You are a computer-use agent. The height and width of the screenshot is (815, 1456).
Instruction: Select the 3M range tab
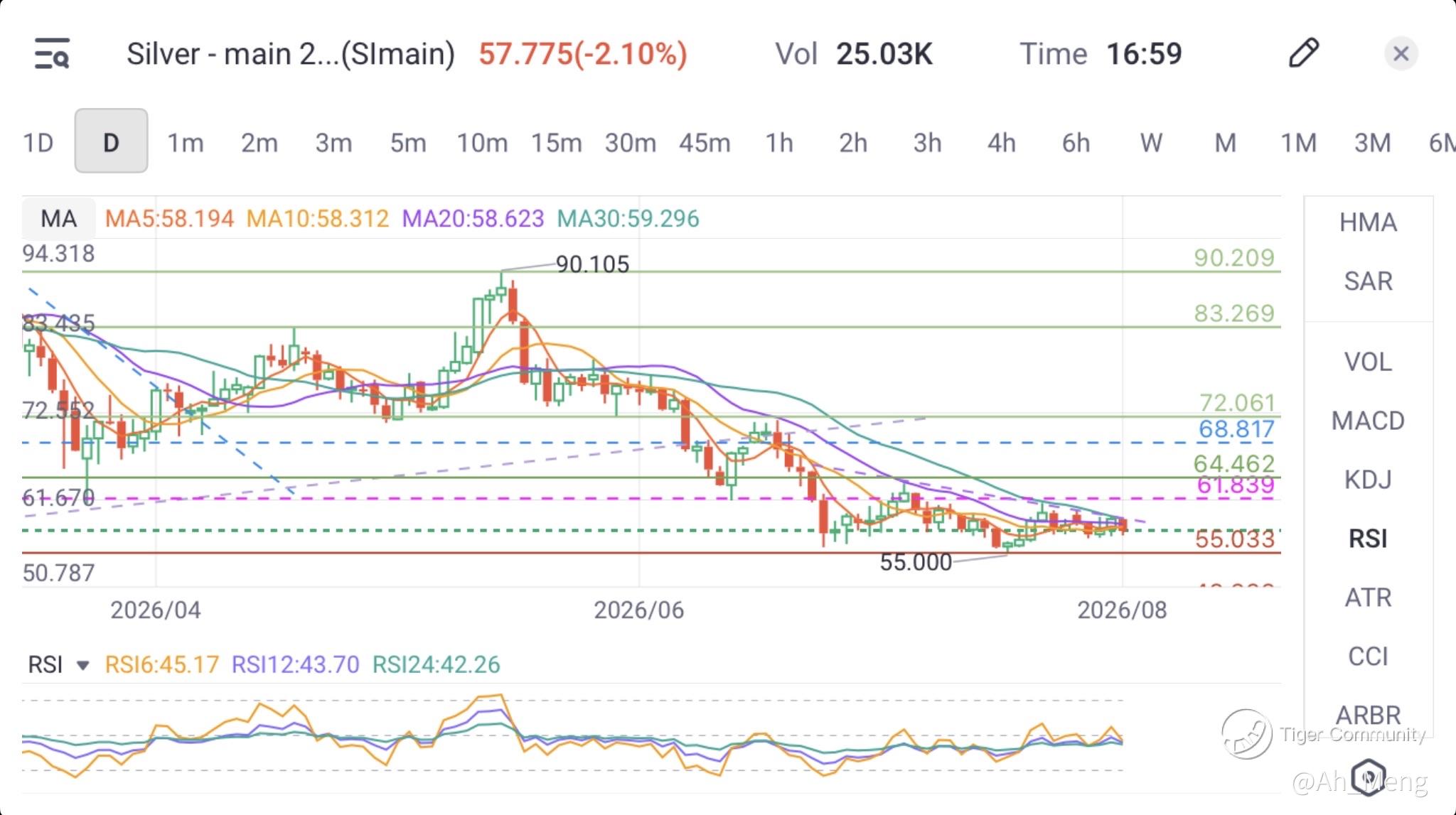coord(1373,143)
